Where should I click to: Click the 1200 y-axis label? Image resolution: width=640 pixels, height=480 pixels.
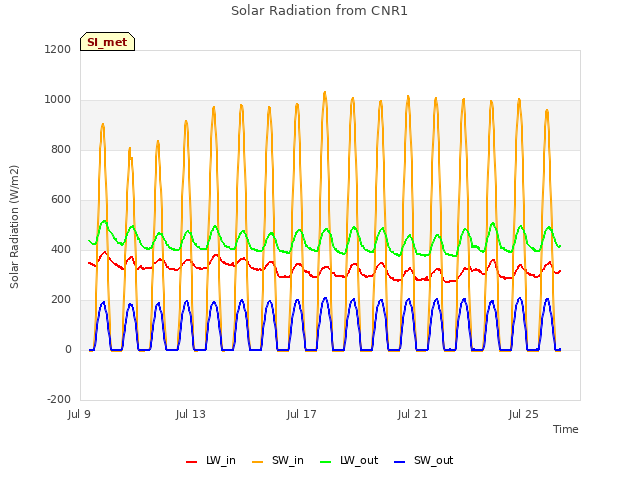point(58,49)
